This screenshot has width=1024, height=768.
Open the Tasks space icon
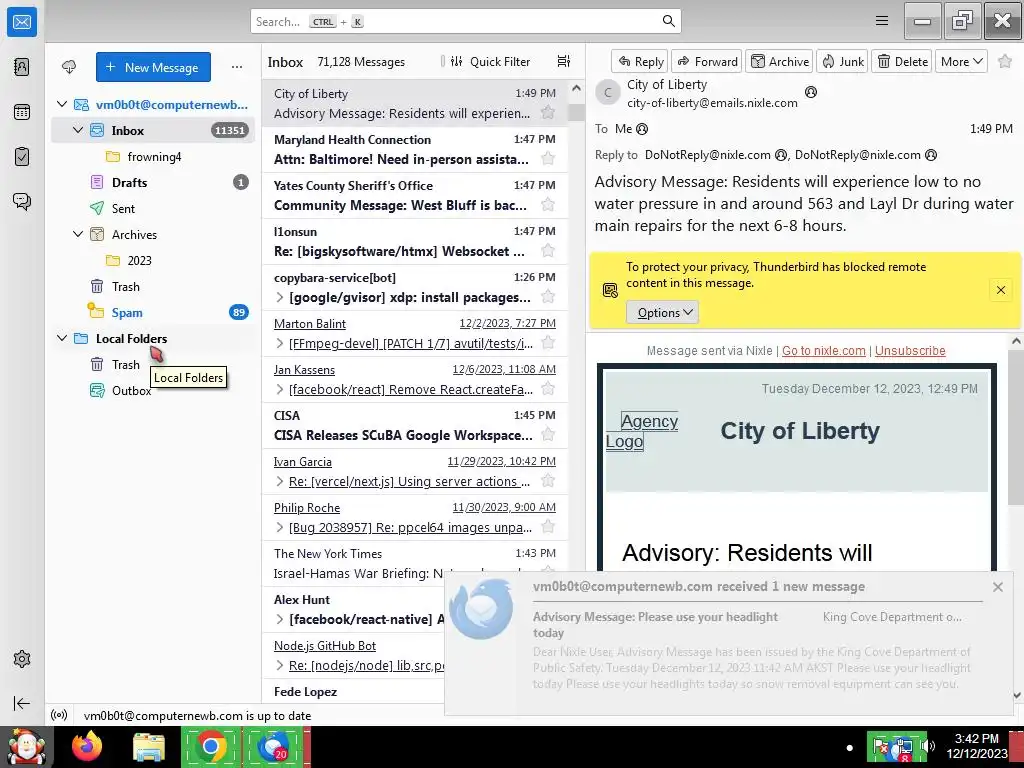[22, 157]
